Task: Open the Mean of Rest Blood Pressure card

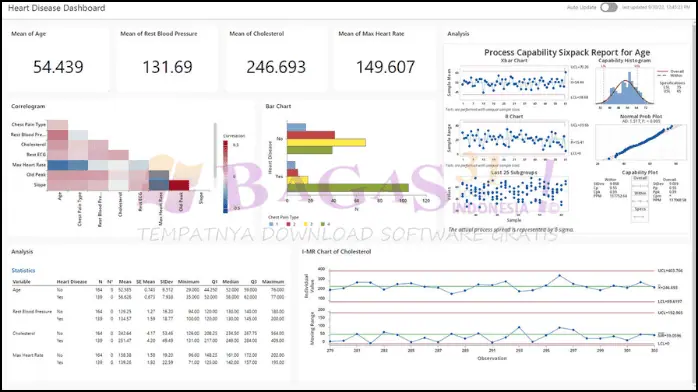Action: click(x=167, y=59)
